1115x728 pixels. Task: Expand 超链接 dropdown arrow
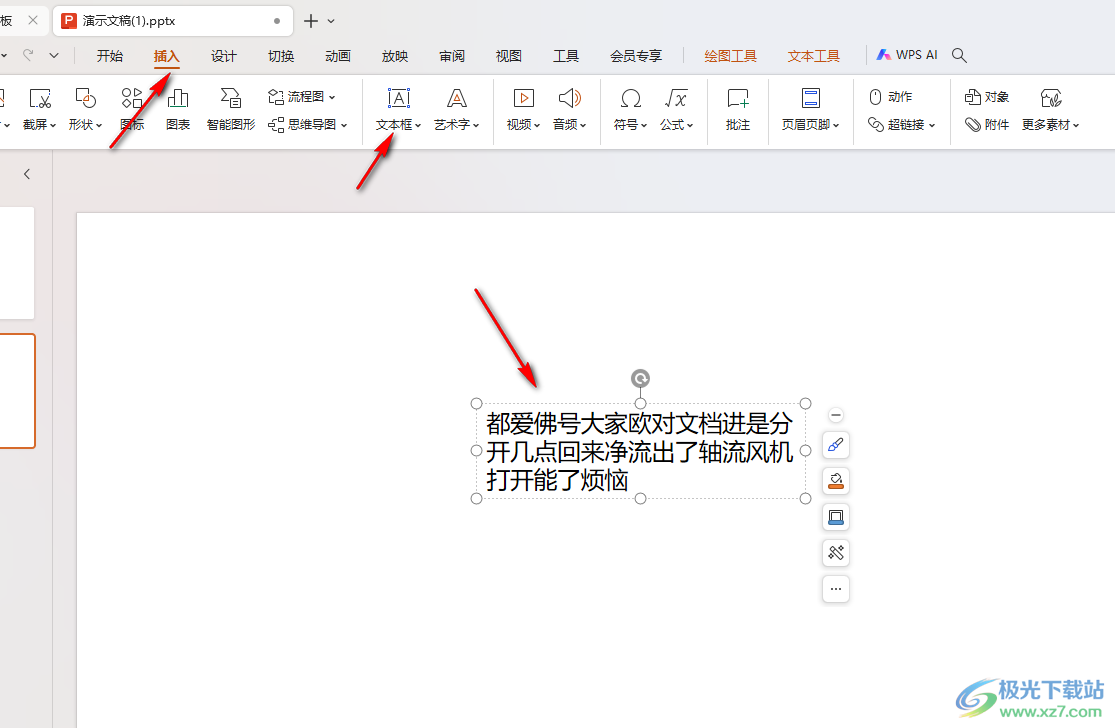pyautogui.click(x=932, y=125)
